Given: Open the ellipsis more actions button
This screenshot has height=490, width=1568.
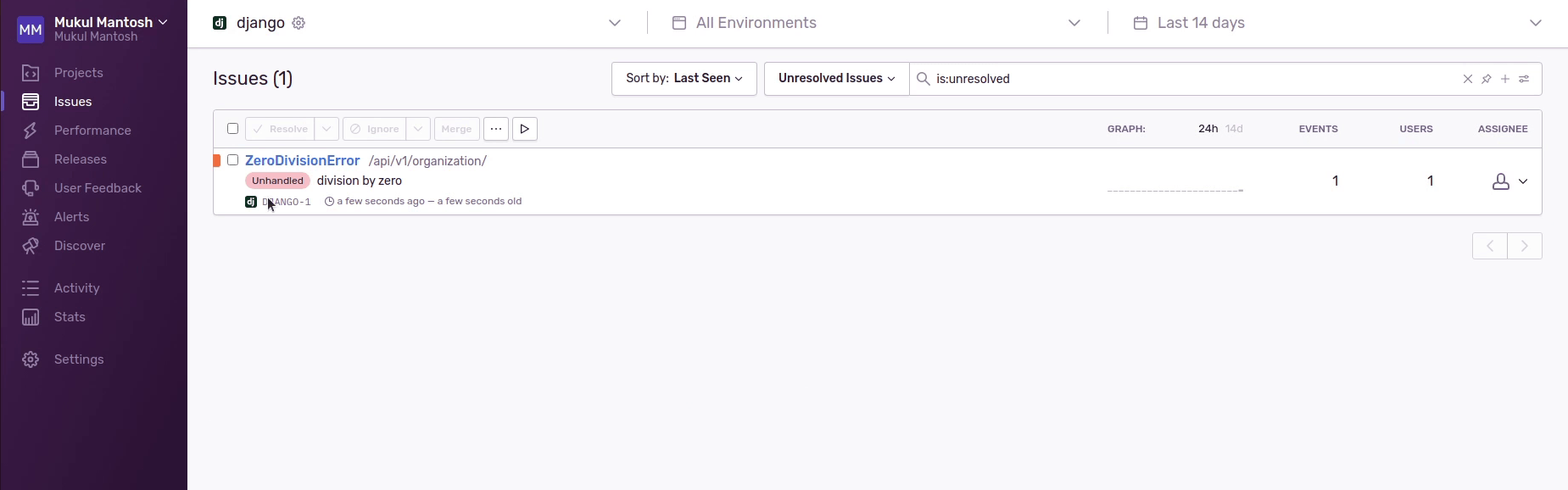Looking at the screenshot, I should pyautogui.click(x=496, y=129).
